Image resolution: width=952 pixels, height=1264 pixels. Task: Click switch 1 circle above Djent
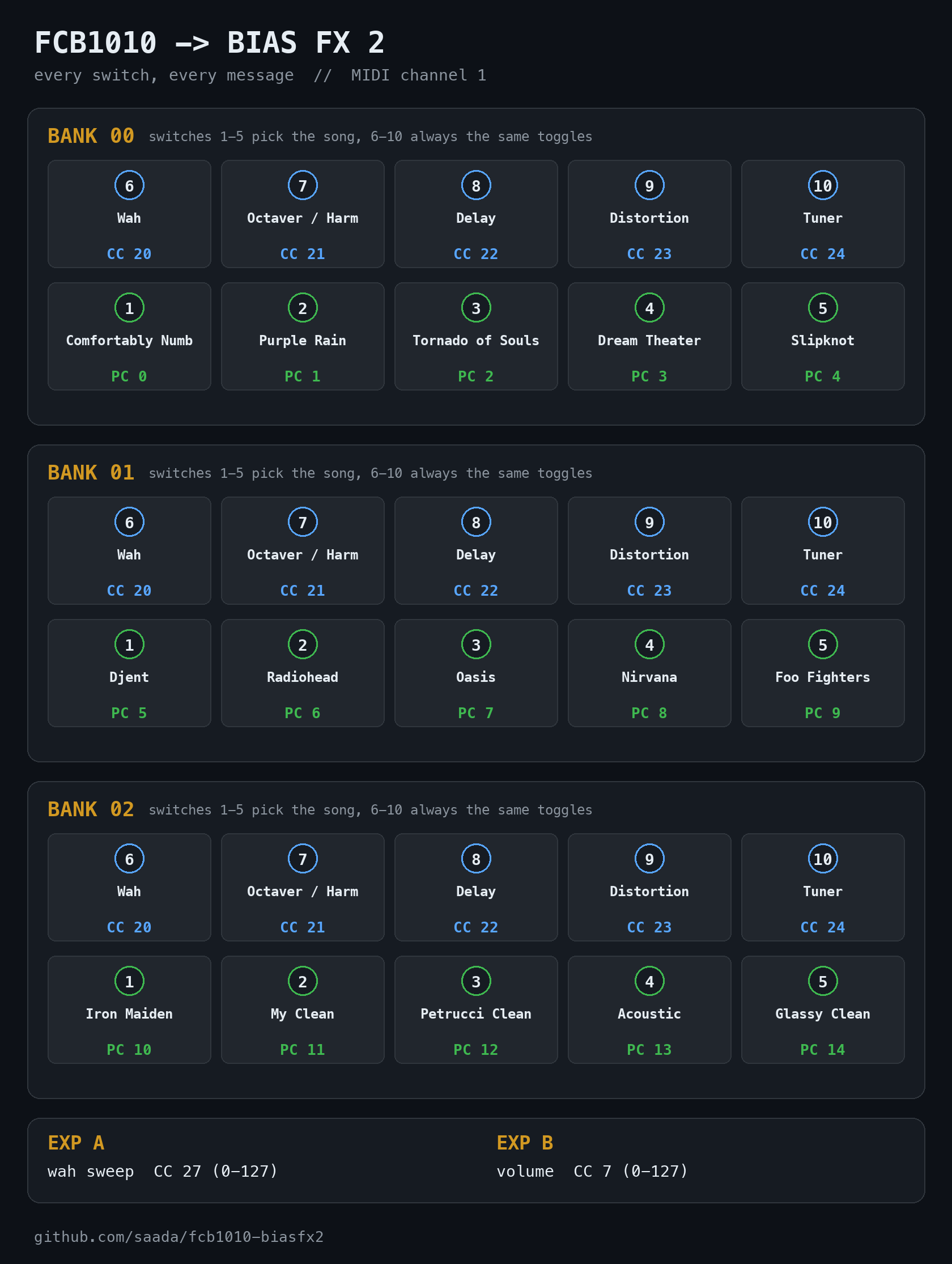pyautogui.click(x=129, y=644)
